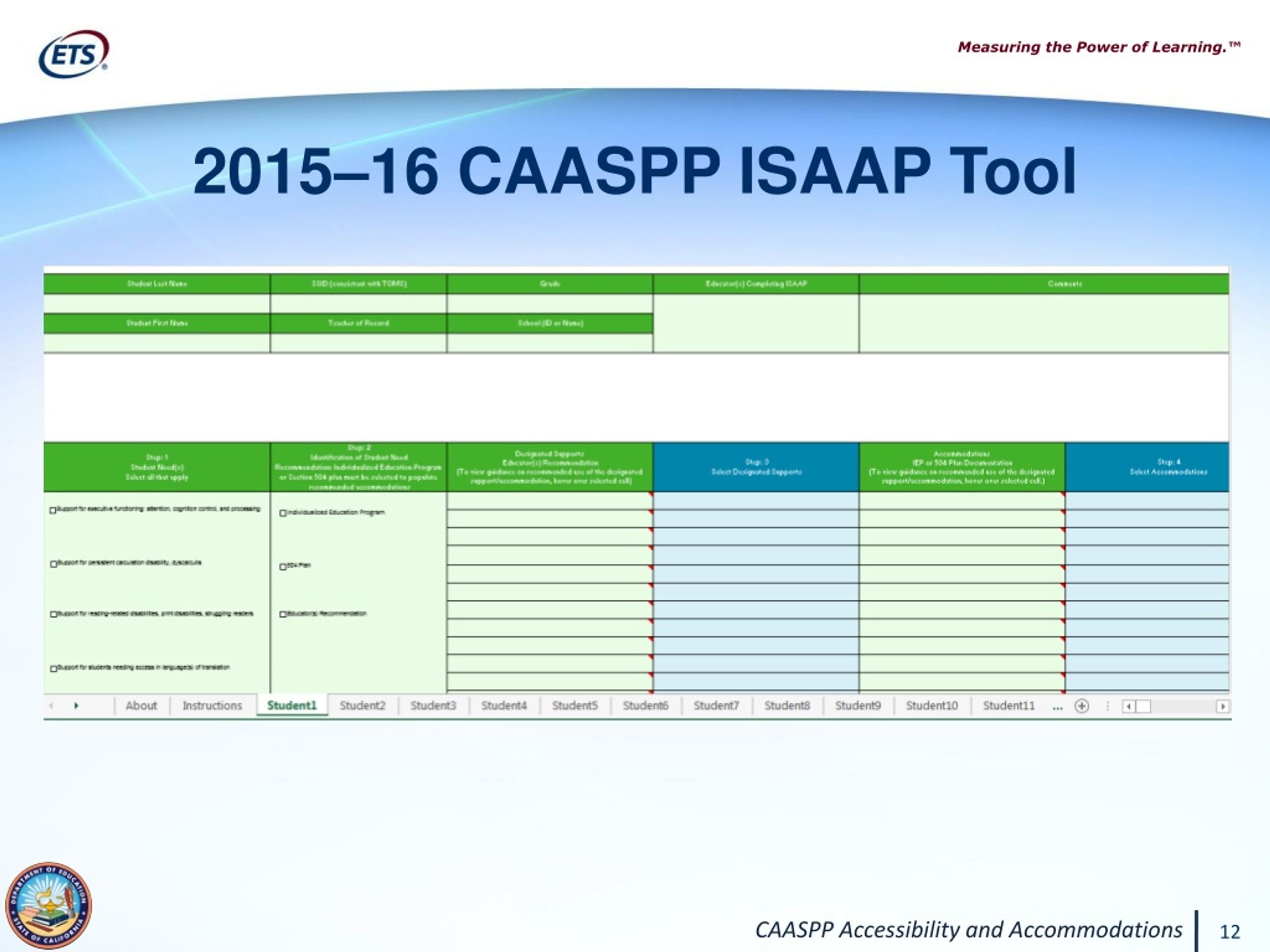Select the Student11 sheet tab
Viewport: 1270px width, 952px height.
1009,706
